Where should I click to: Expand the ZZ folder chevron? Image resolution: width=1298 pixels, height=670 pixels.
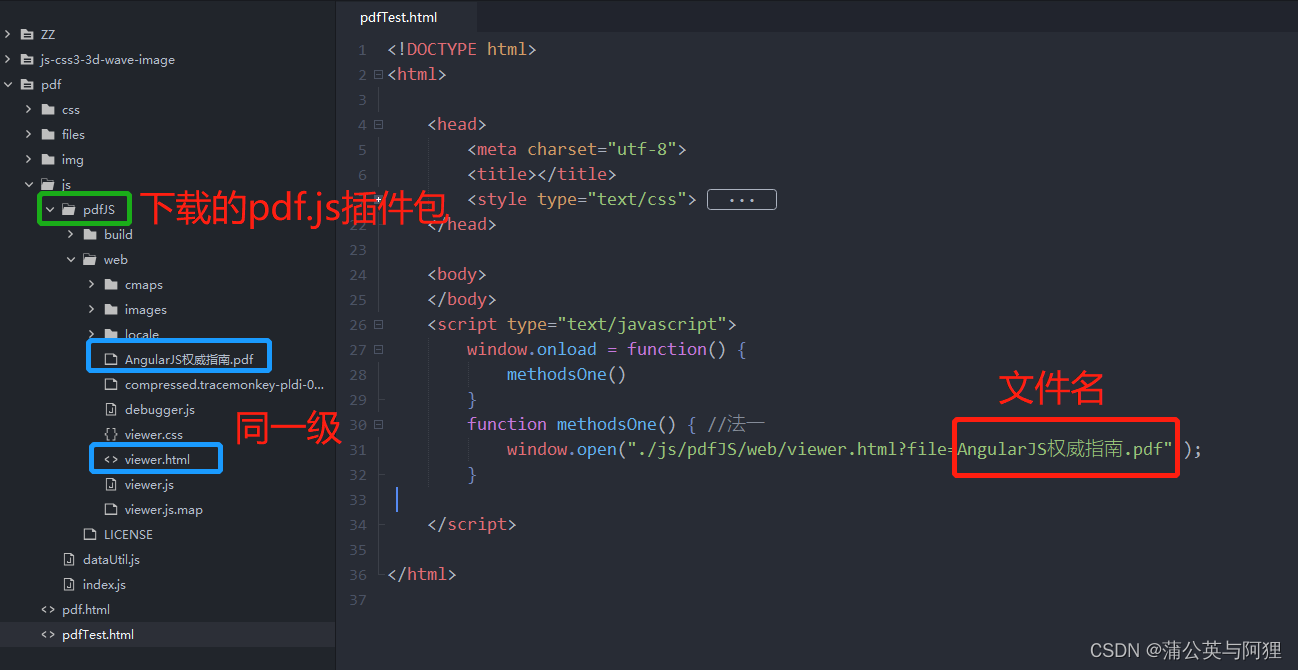[8, 34]
